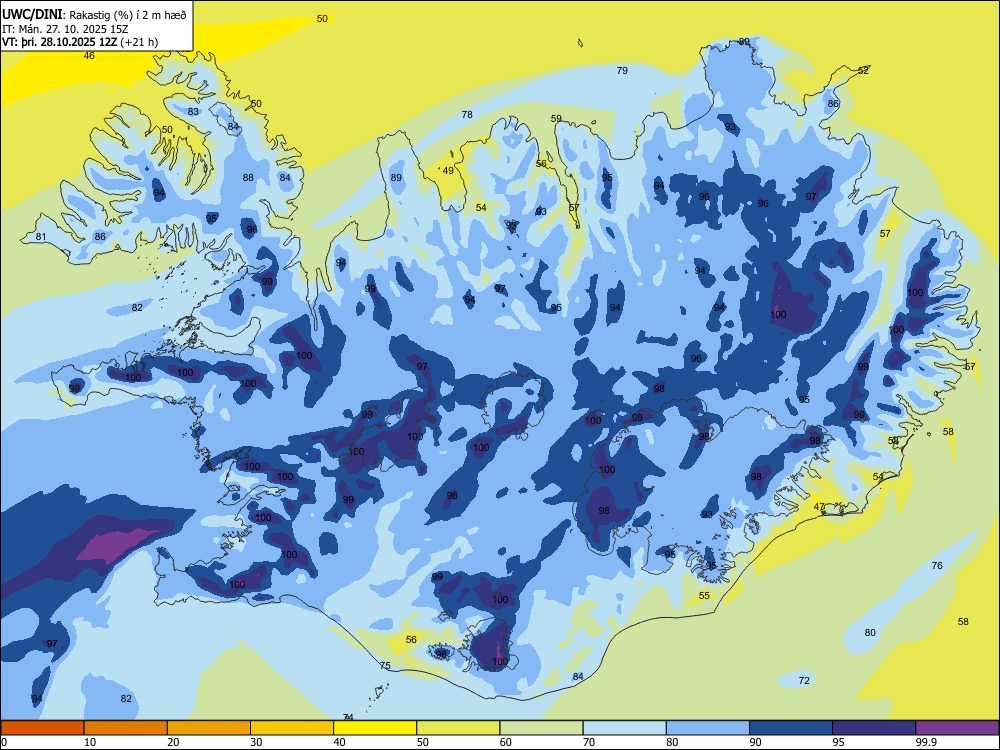This screenshot has width=1000, height=750.
Task: Click the dark orange 0–10 legend swatch
Action: point(42,728)
